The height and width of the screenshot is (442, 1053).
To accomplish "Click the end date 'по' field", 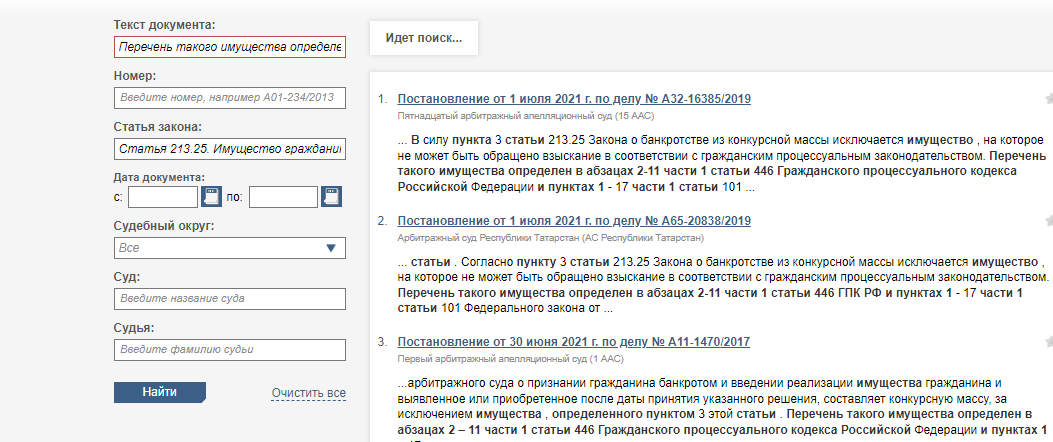I will (x=282, y=197).
